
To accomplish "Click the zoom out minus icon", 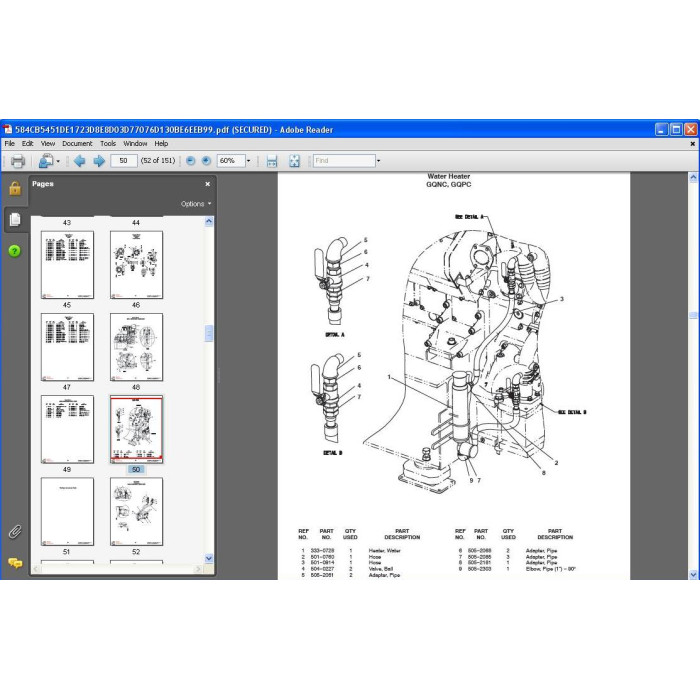I will [191, 161].
